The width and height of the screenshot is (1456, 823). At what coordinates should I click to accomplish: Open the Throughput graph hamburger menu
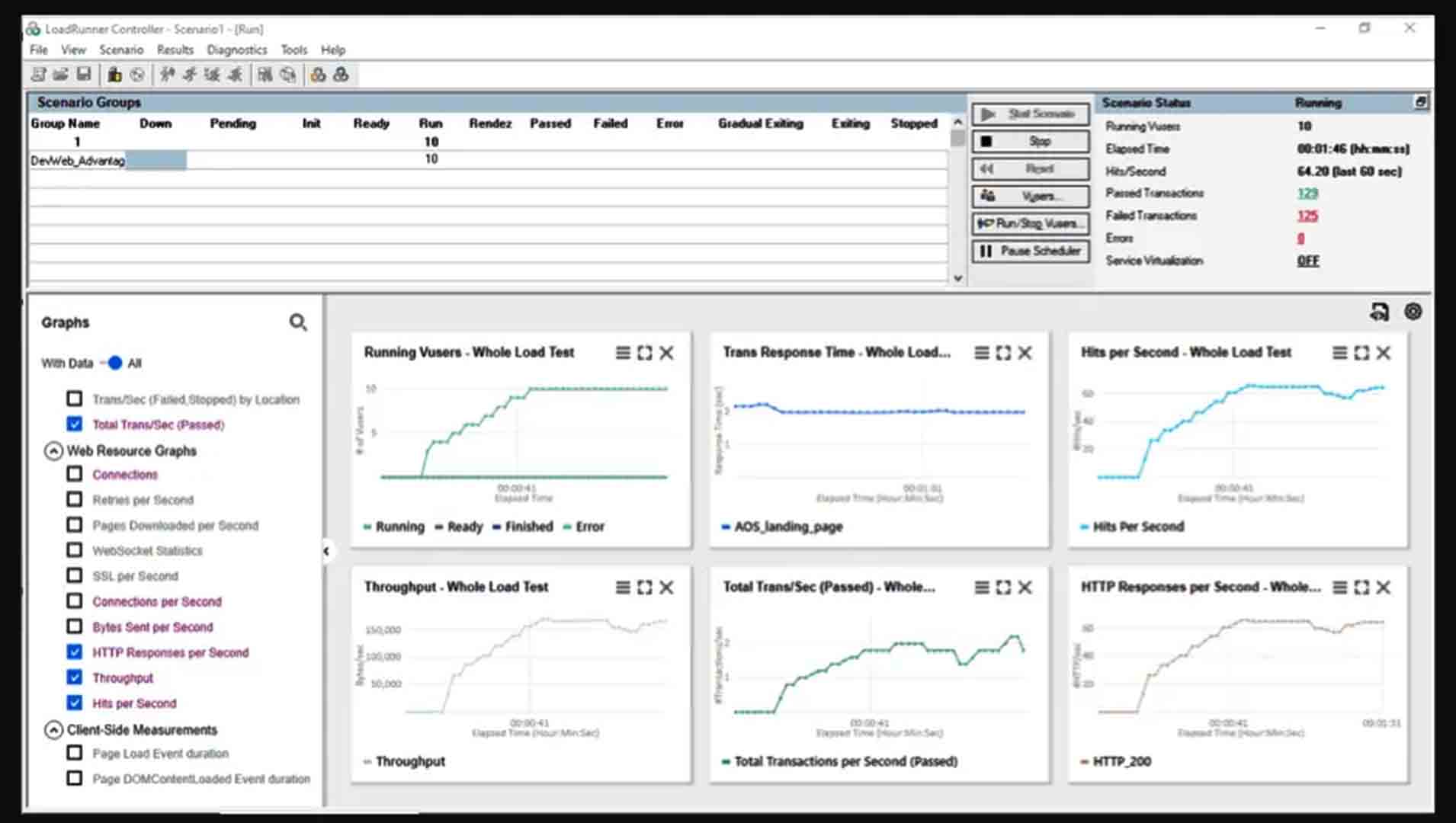coord(623,588)
